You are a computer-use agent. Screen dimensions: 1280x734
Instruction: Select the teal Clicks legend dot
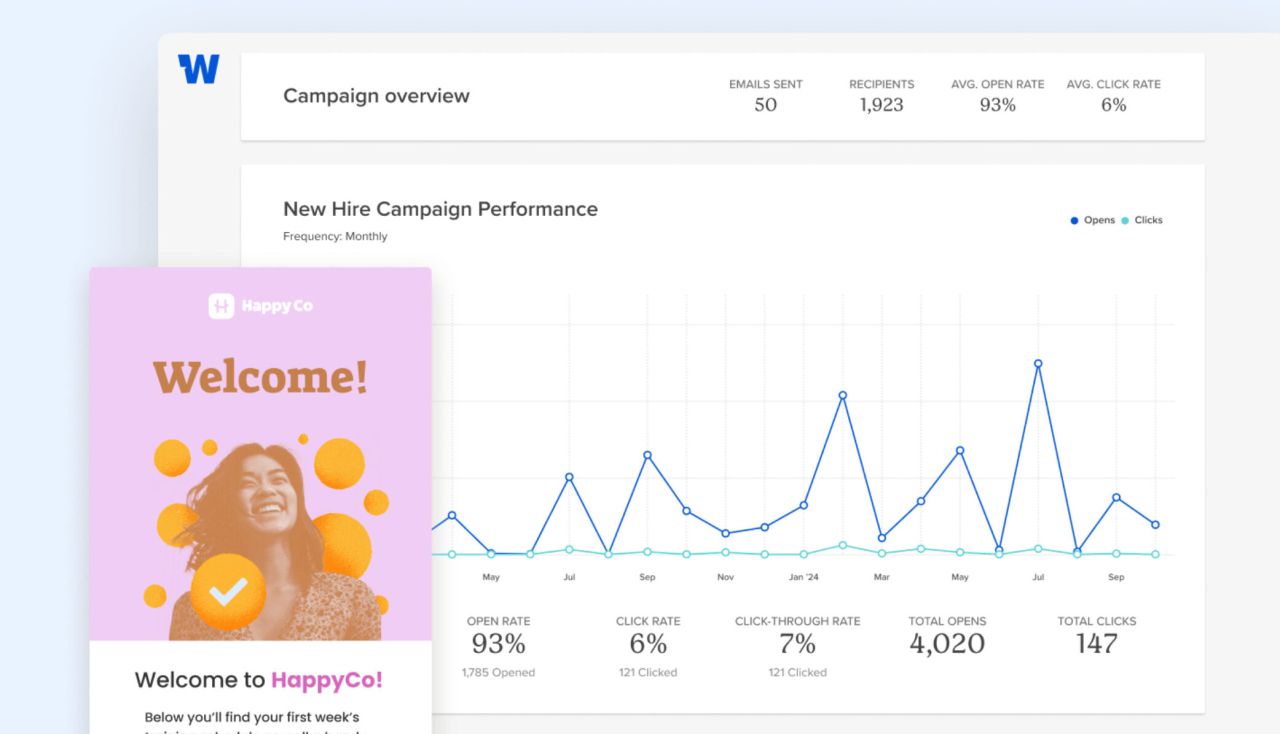pos(1125,220)
